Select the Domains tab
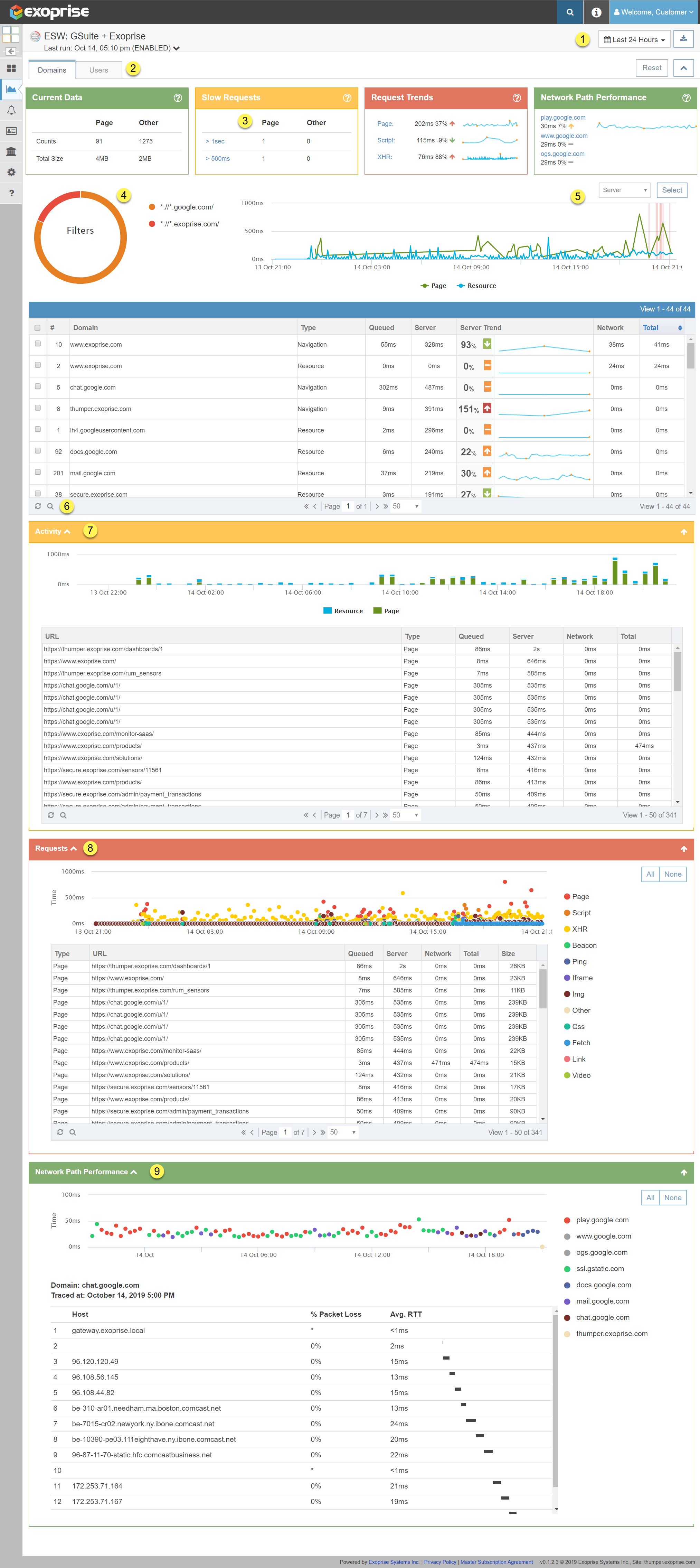This screenshot has height=1568, width=700. [52, 70]
